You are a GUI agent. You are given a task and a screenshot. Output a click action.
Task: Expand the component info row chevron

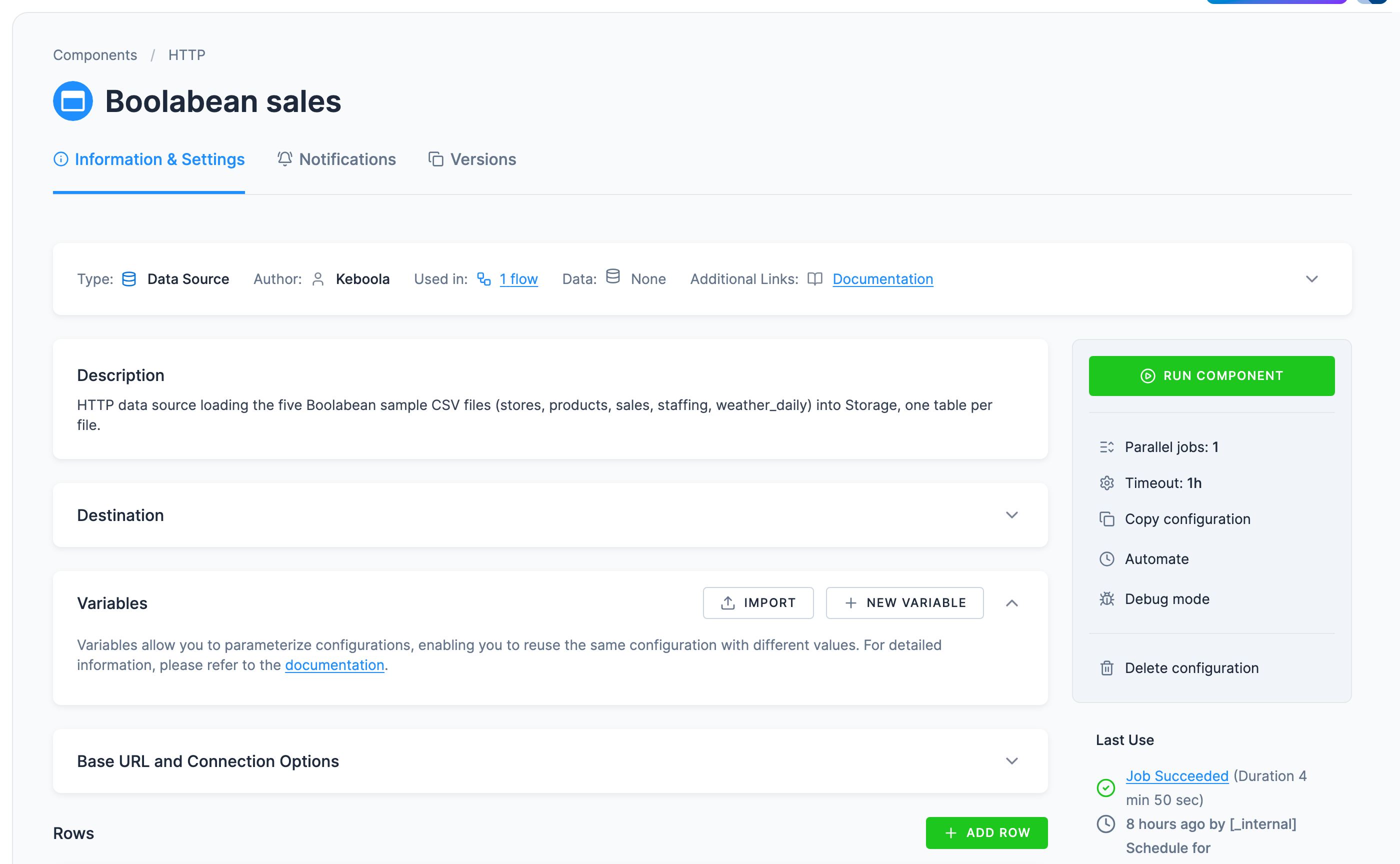[x=1312, y=279]
